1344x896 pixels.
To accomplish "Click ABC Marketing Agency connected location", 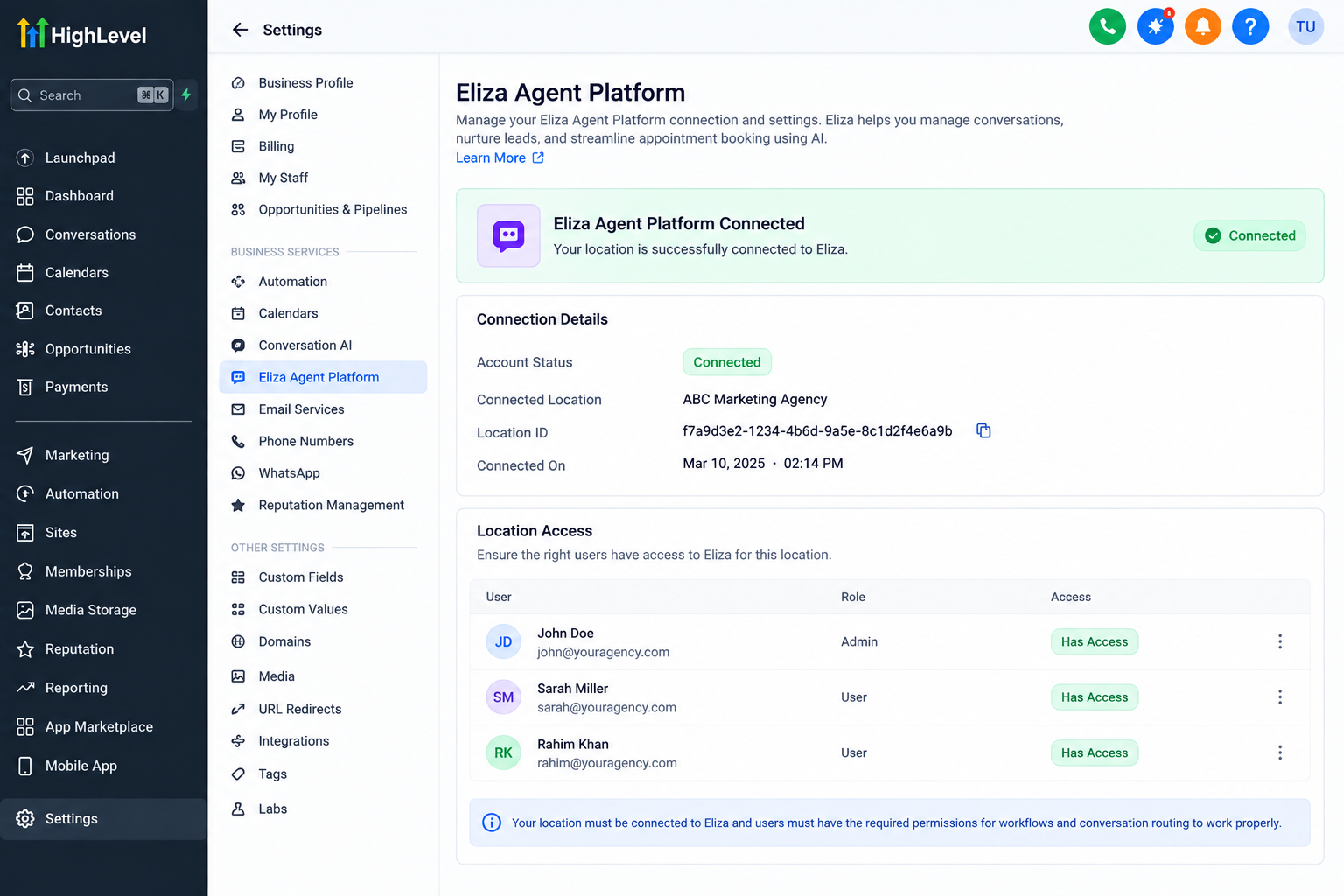I will (x=755, y=399).
